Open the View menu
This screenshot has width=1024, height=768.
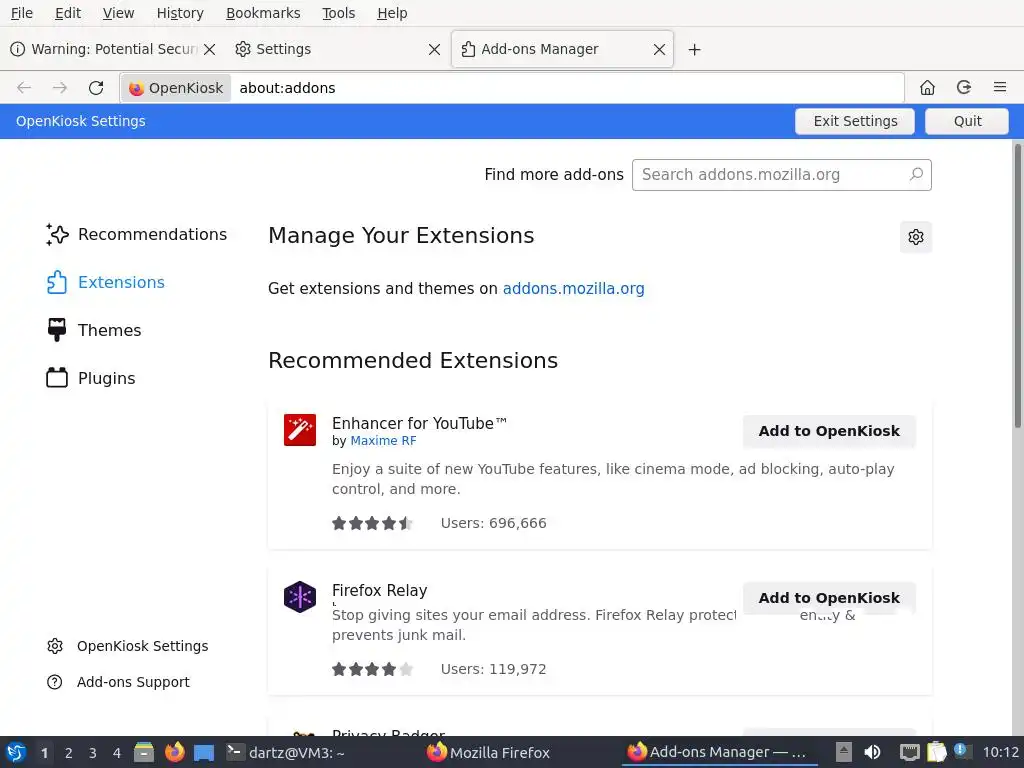[x=118, y=13]
